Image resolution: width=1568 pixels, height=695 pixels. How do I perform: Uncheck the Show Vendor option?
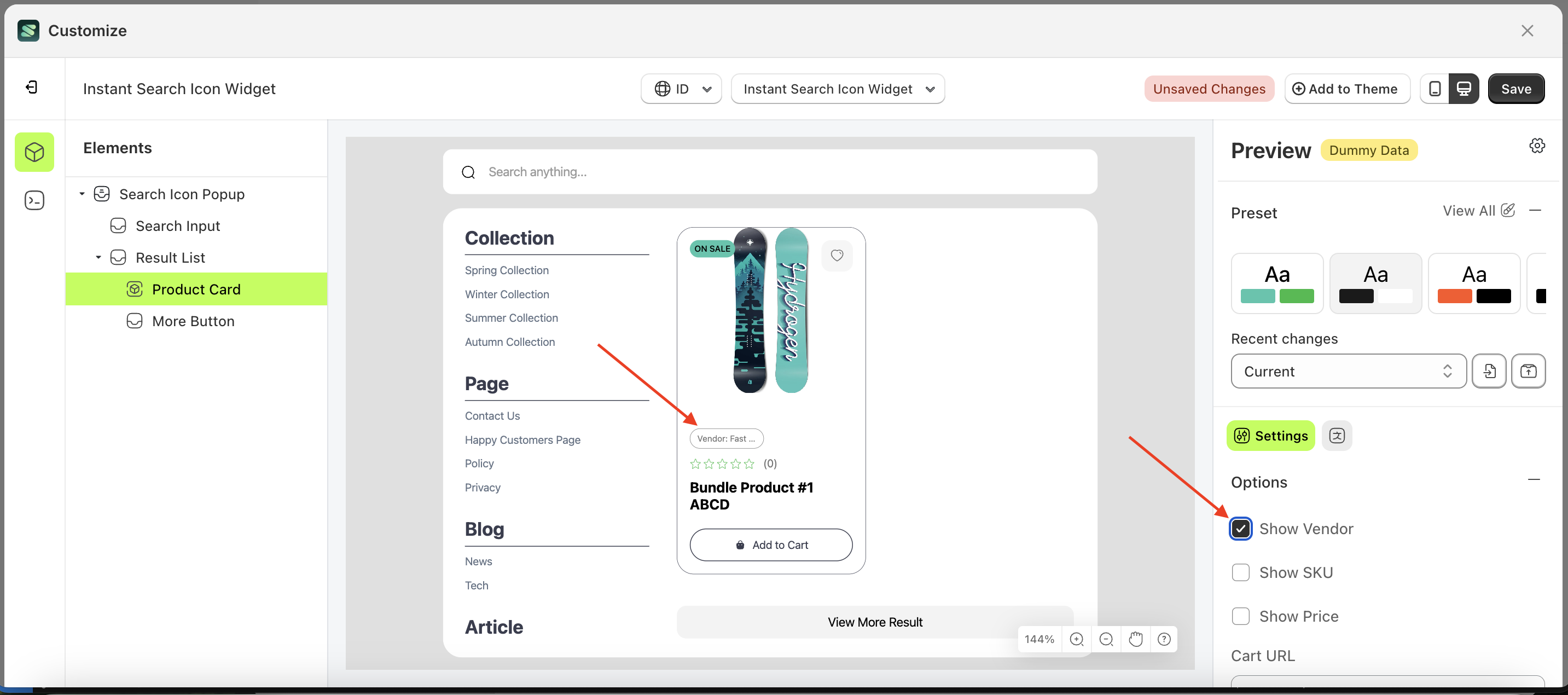pyautogui.click(x=1240, y=528)
